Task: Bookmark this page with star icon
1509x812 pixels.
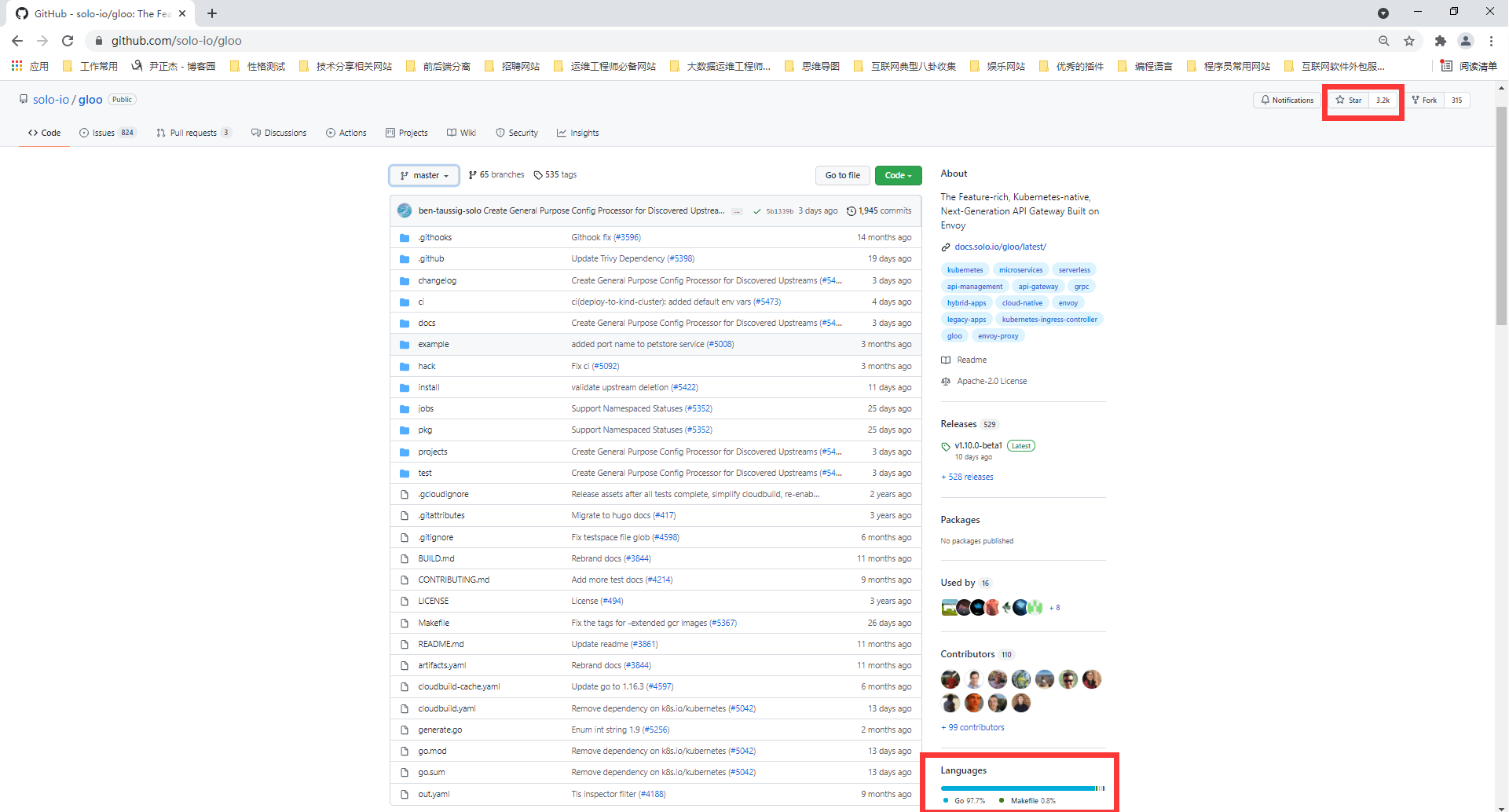Action: click(x=1409, y=41)
